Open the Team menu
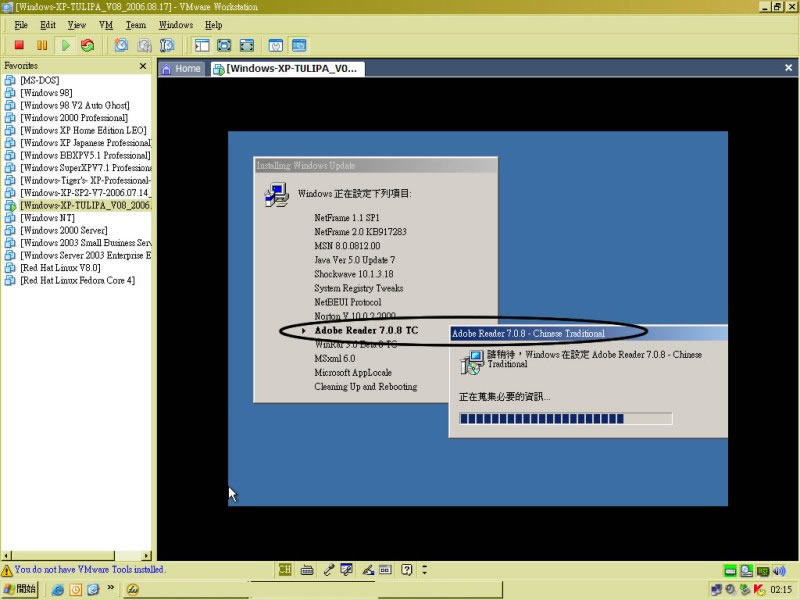 pos(136,25)
